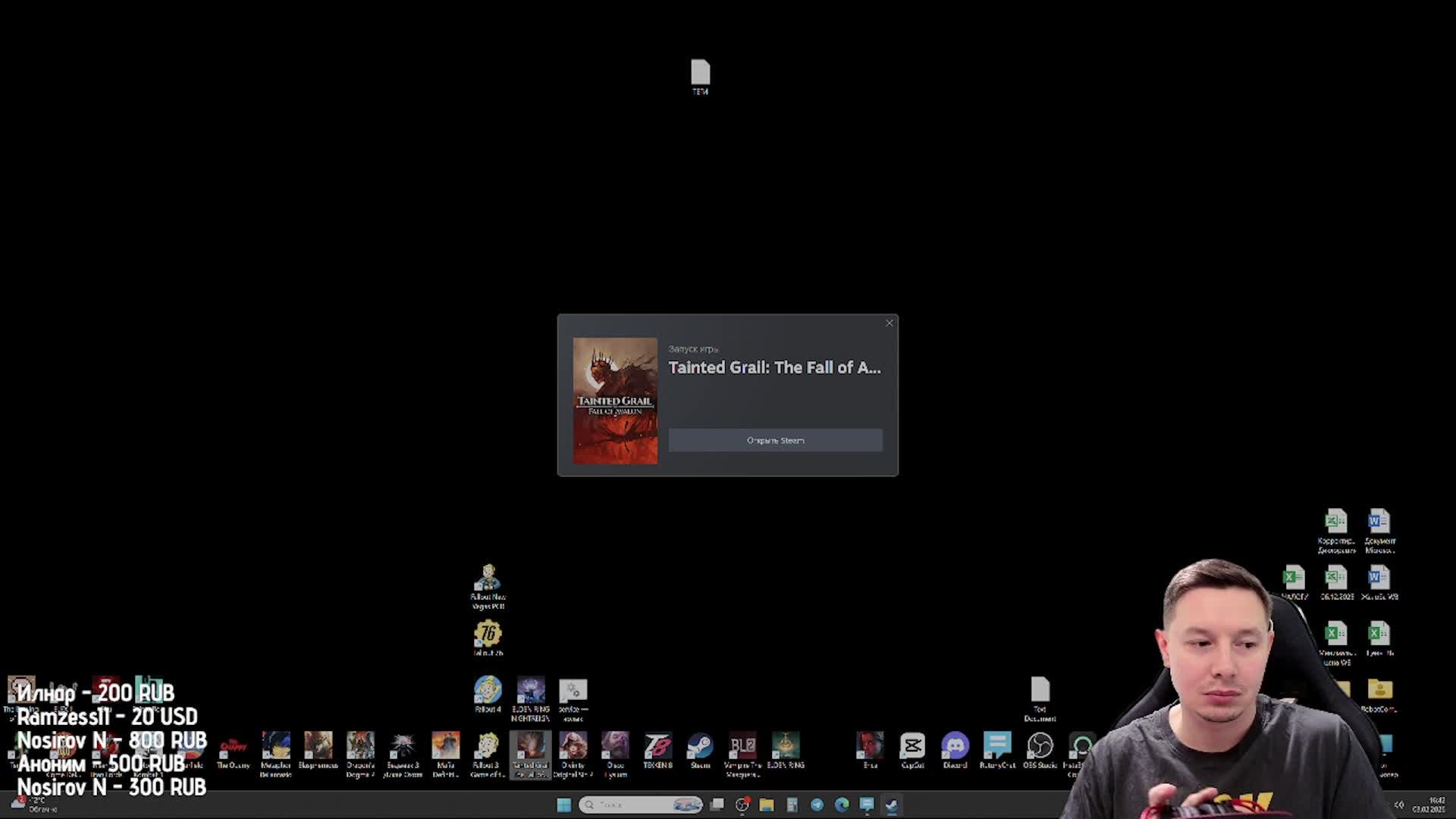
Task: Open the Windows Start menu
Action: 563,805
